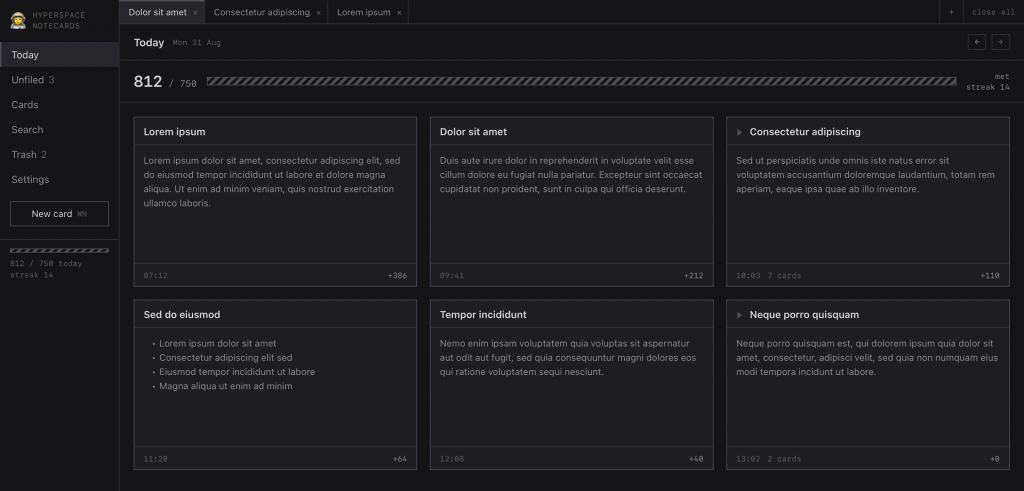Open Unfiled in the sidebar
The height and width of the screenshot is (491, 1024).
59,80
